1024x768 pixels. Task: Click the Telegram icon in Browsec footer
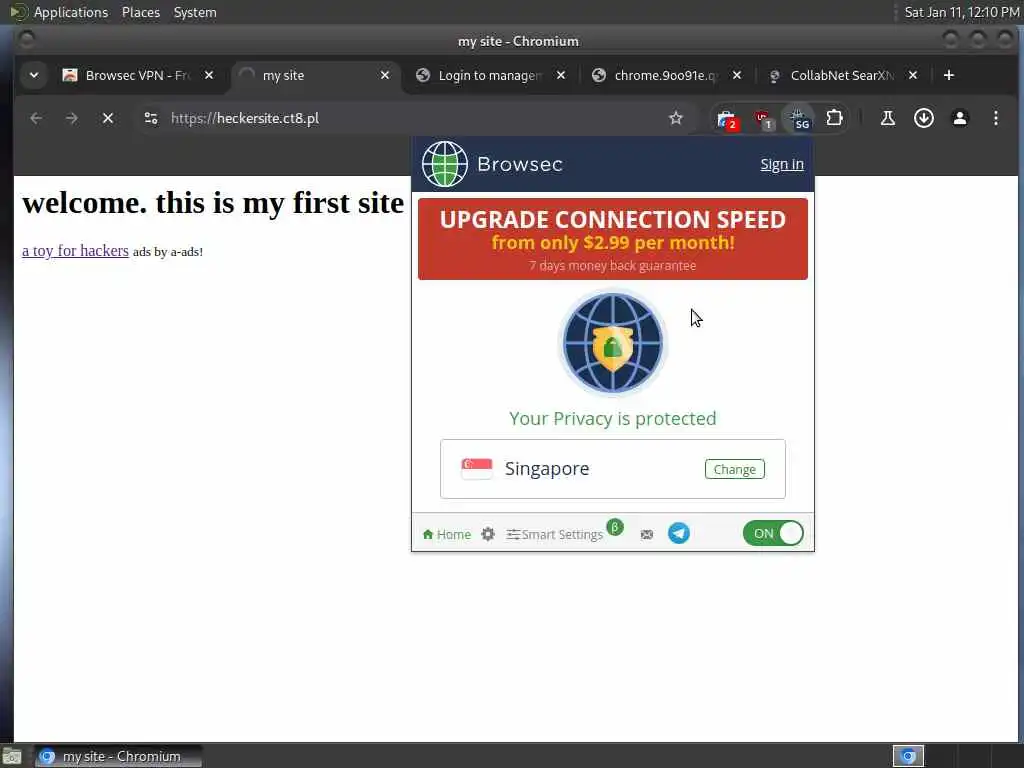(x=679, y=533)
